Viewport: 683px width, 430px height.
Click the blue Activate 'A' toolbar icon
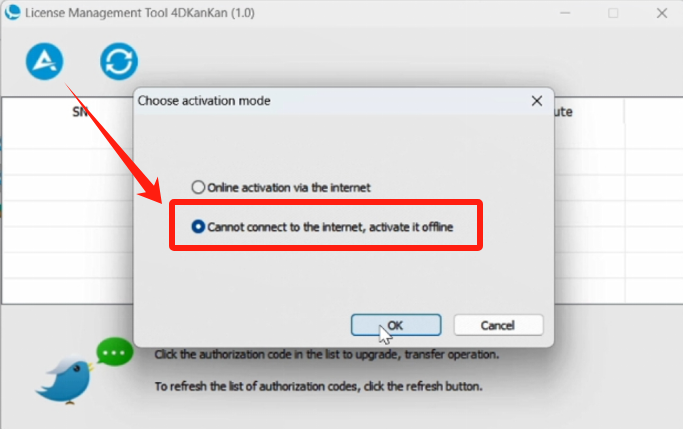coord(44,61)
